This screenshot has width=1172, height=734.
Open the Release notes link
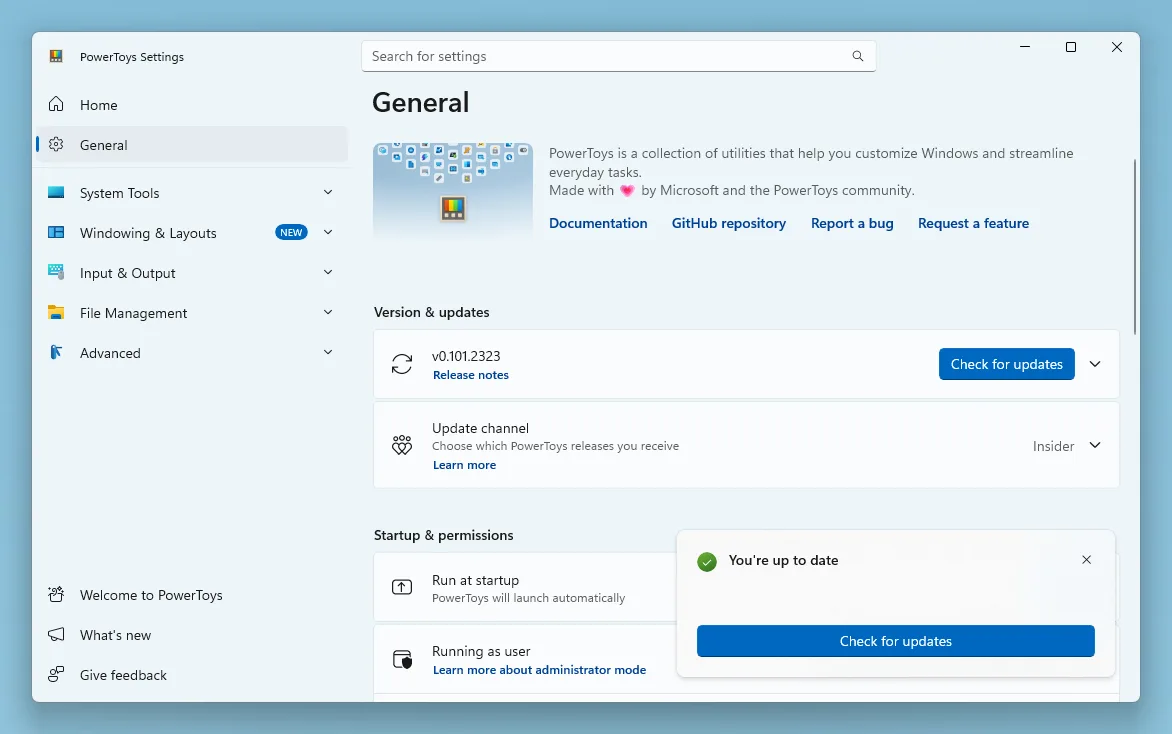click(x=471, y=375)
